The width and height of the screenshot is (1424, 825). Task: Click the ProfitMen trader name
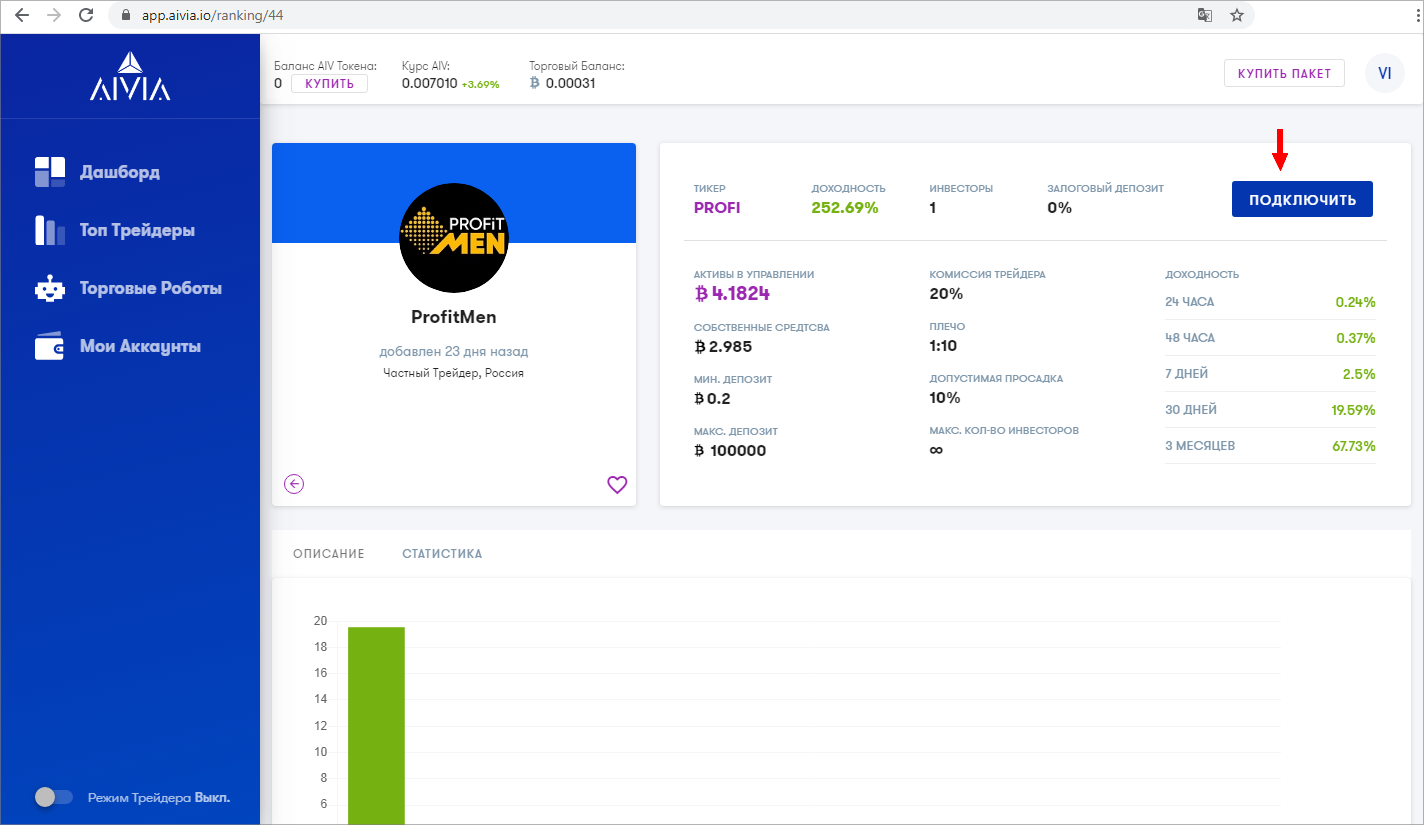click(454, 317)
